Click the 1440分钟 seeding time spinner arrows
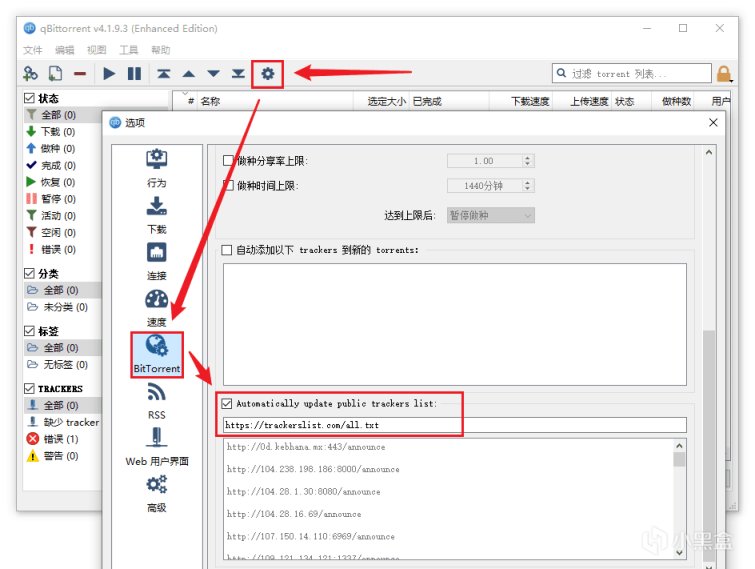The image size is (755, 569). pyautogui.click(x=528, y=185)
